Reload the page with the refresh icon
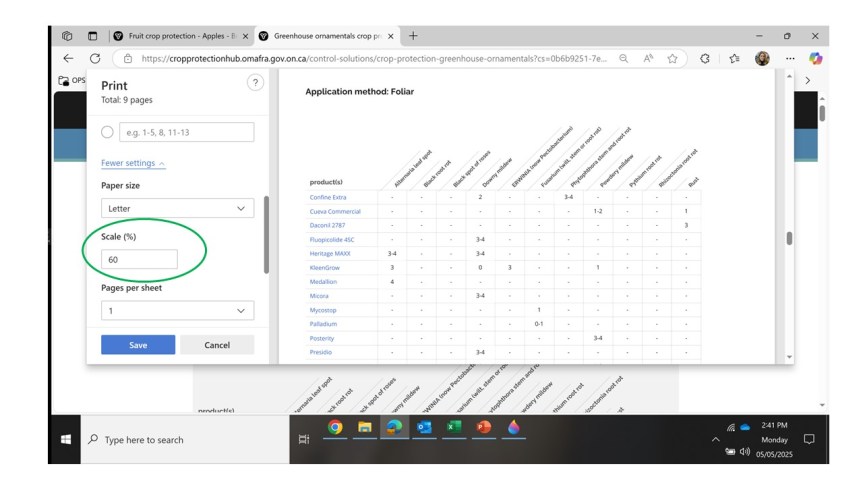The width and height of the screenshot is (863, 485). pyautogui.click(x=95, y=58)
